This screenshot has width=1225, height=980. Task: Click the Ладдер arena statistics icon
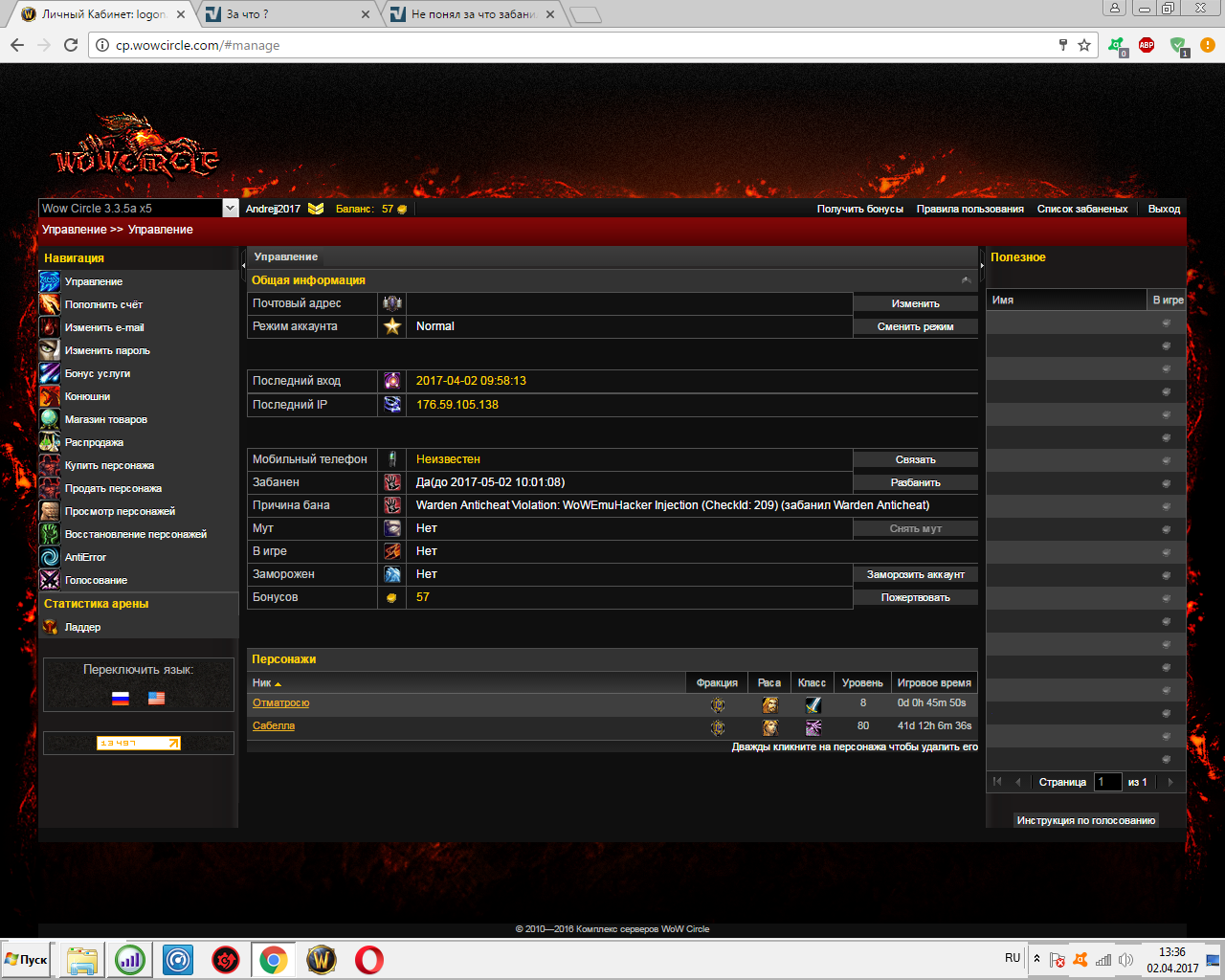(50, 627)
